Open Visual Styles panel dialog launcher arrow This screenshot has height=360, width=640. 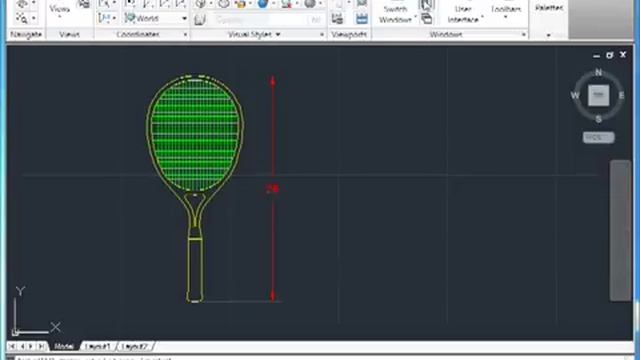click(322, 35)
